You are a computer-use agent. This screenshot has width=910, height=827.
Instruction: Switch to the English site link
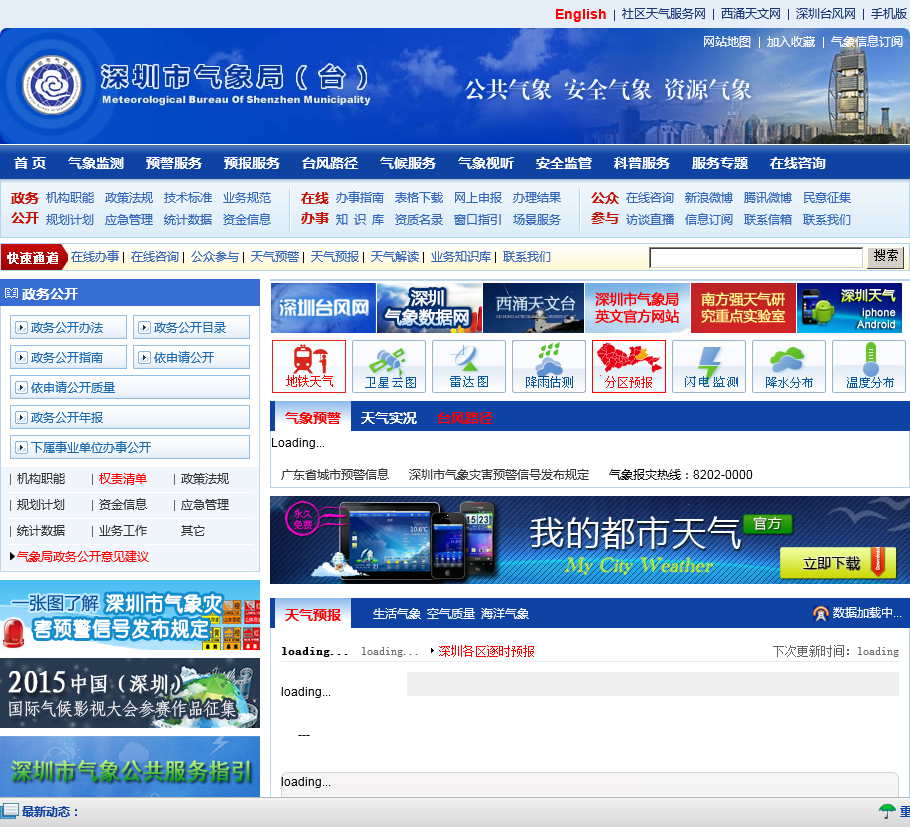click(x=580, y=14)
